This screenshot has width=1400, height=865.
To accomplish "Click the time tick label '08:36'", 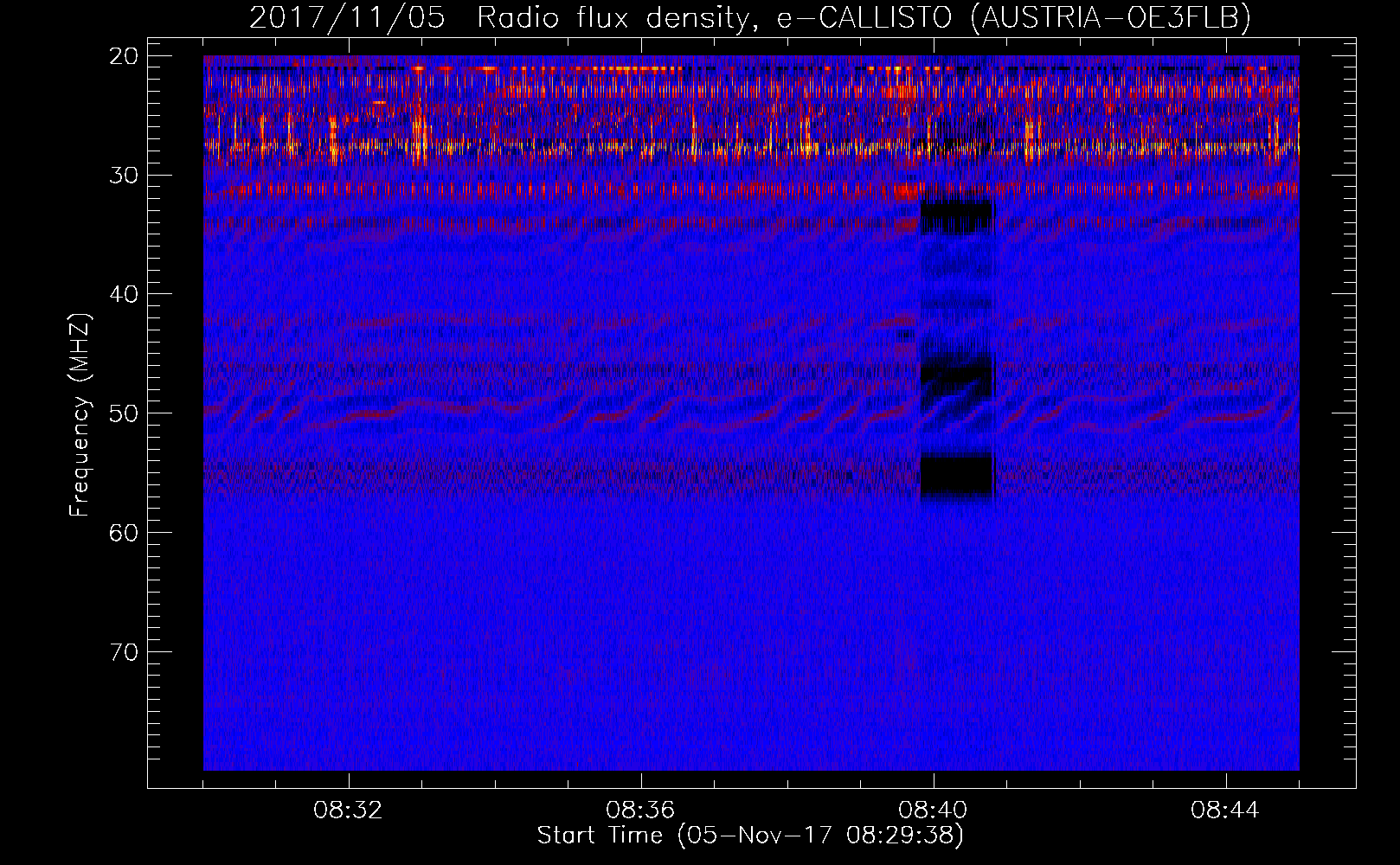I will pos(640,810).
